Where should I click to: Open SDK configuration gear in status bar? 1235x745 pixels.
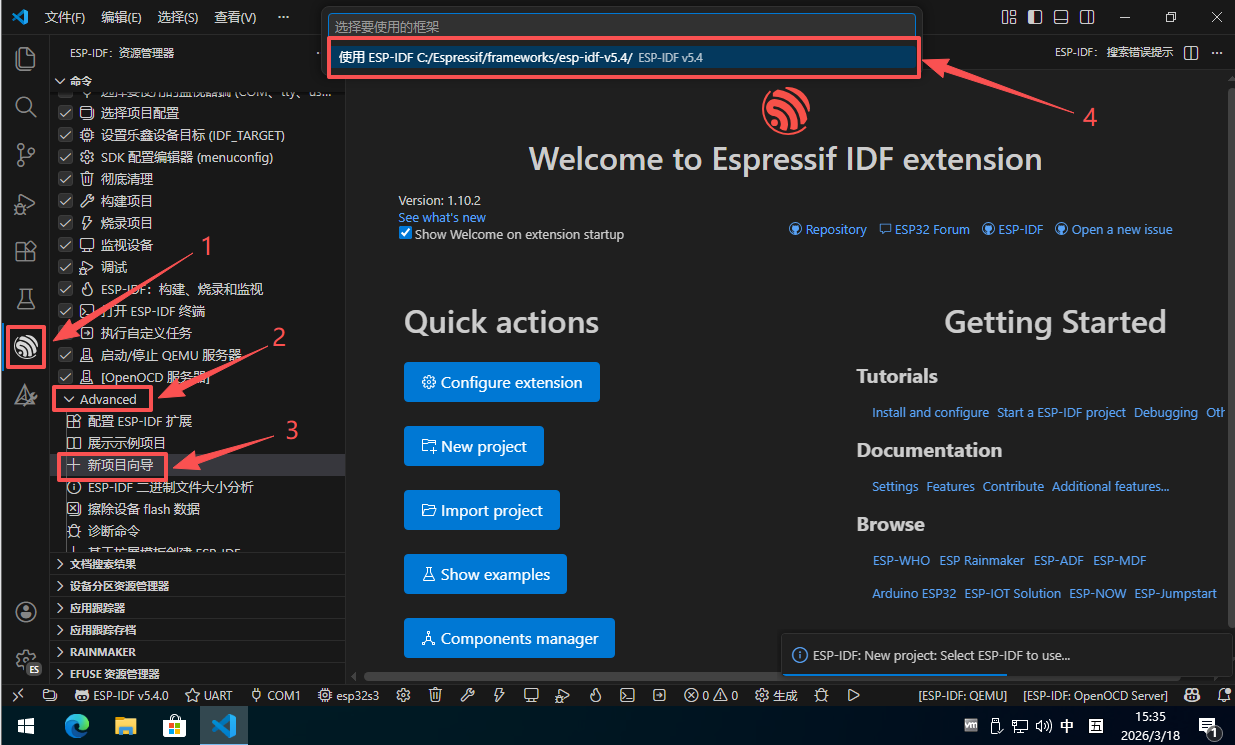coord(404,695)
